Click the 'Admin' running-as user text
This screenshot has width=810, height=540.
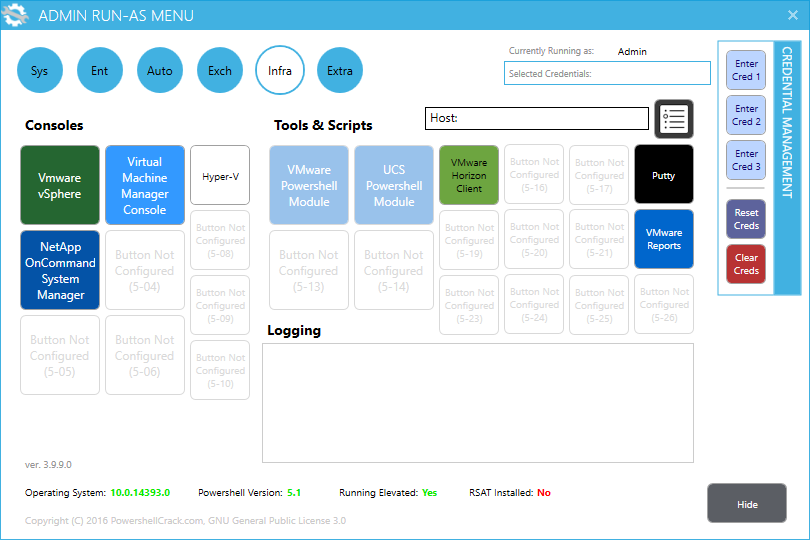tap(632, 52)
